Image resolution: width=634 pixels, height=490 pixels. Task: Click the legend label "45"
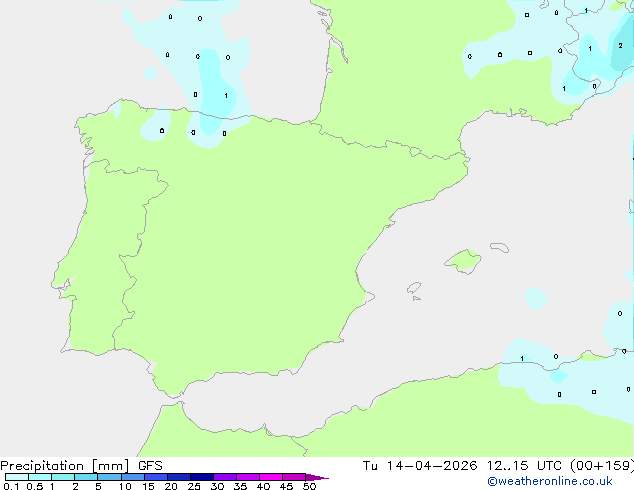tap(286, 486)
